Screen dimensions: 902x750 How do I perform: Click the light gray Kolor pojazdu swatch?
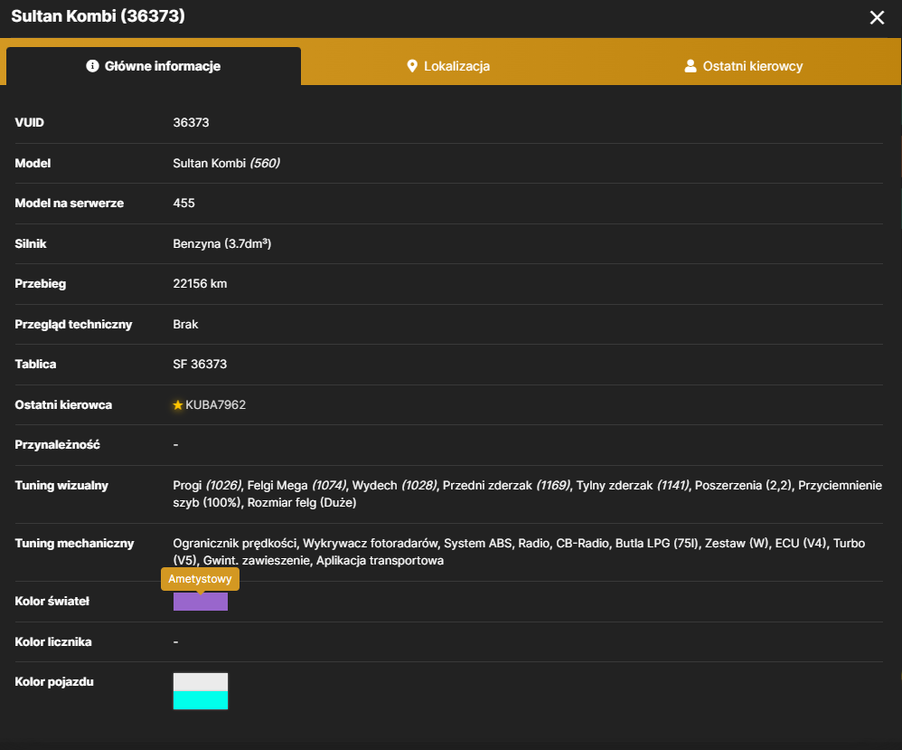pos(200,682)
